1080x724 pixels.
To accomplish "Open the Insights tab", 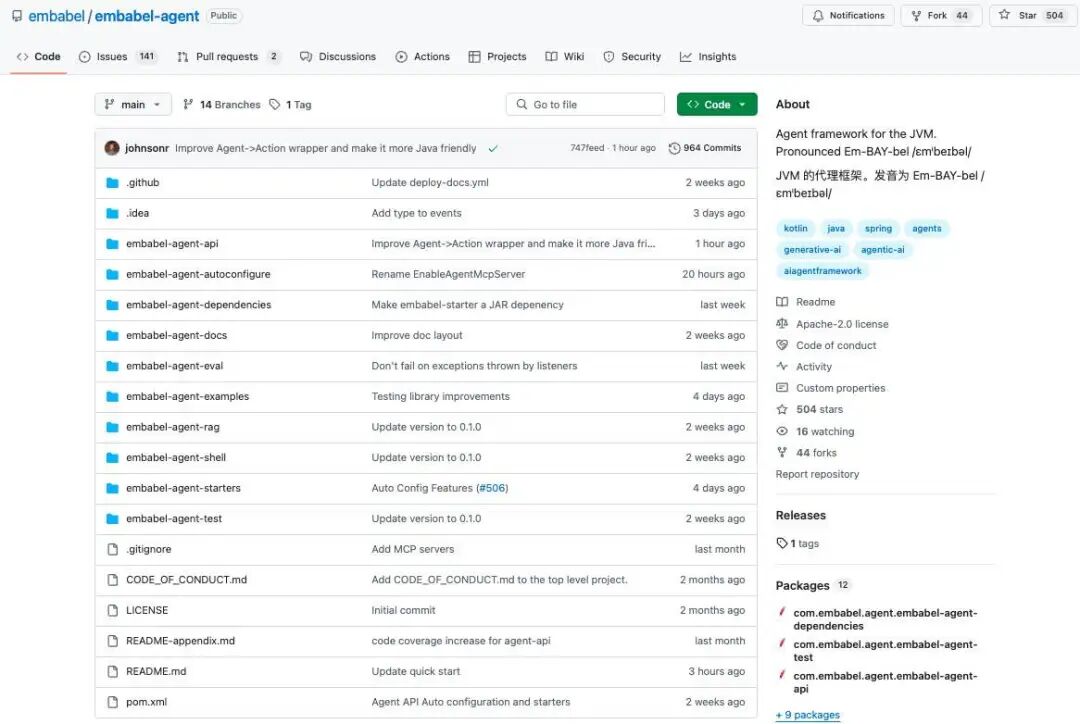I will (707, 56).
